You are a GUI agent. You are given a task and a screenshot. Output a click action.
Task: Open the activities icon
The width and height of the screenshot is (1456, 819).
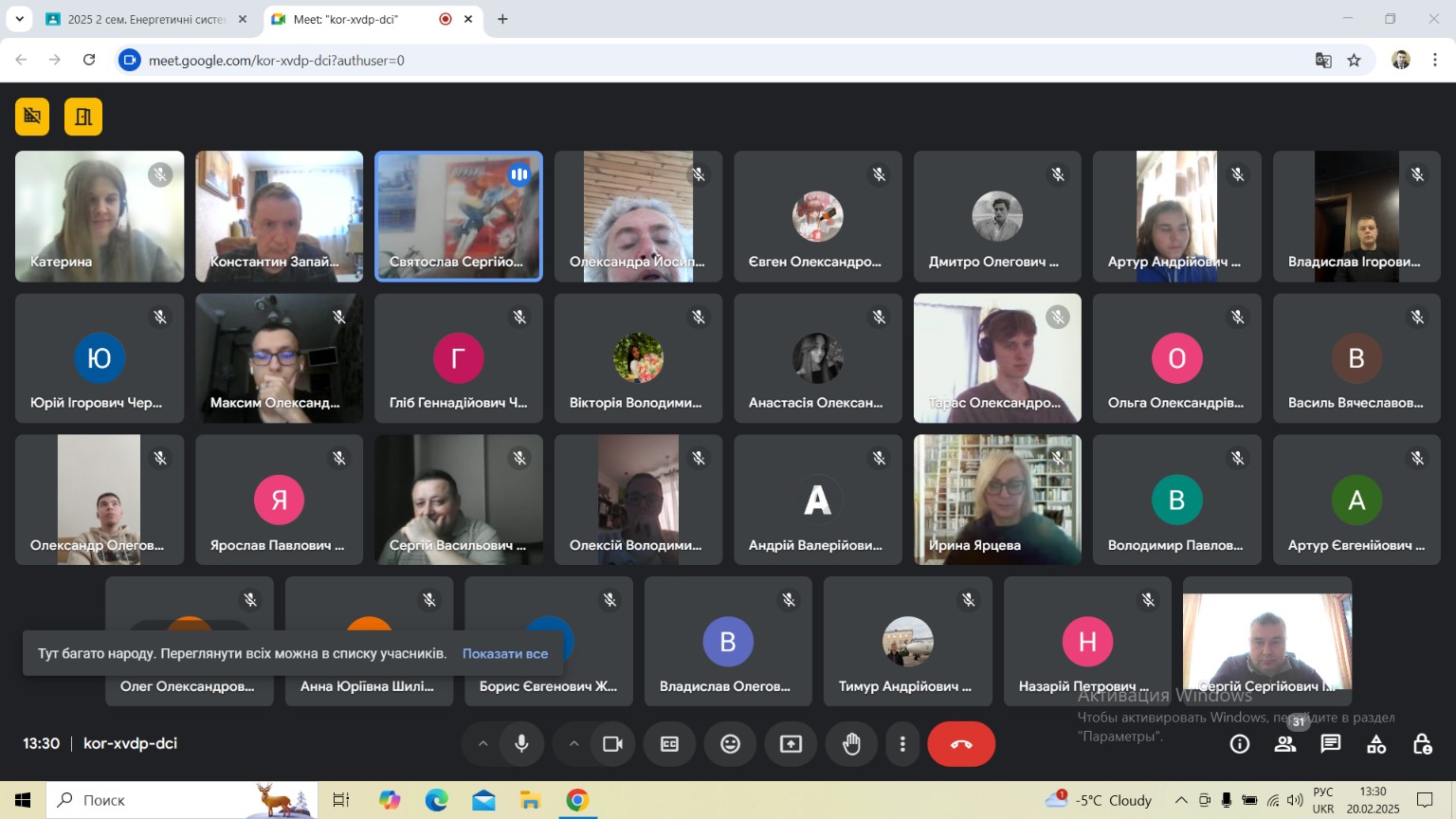tap(1376, 744)
